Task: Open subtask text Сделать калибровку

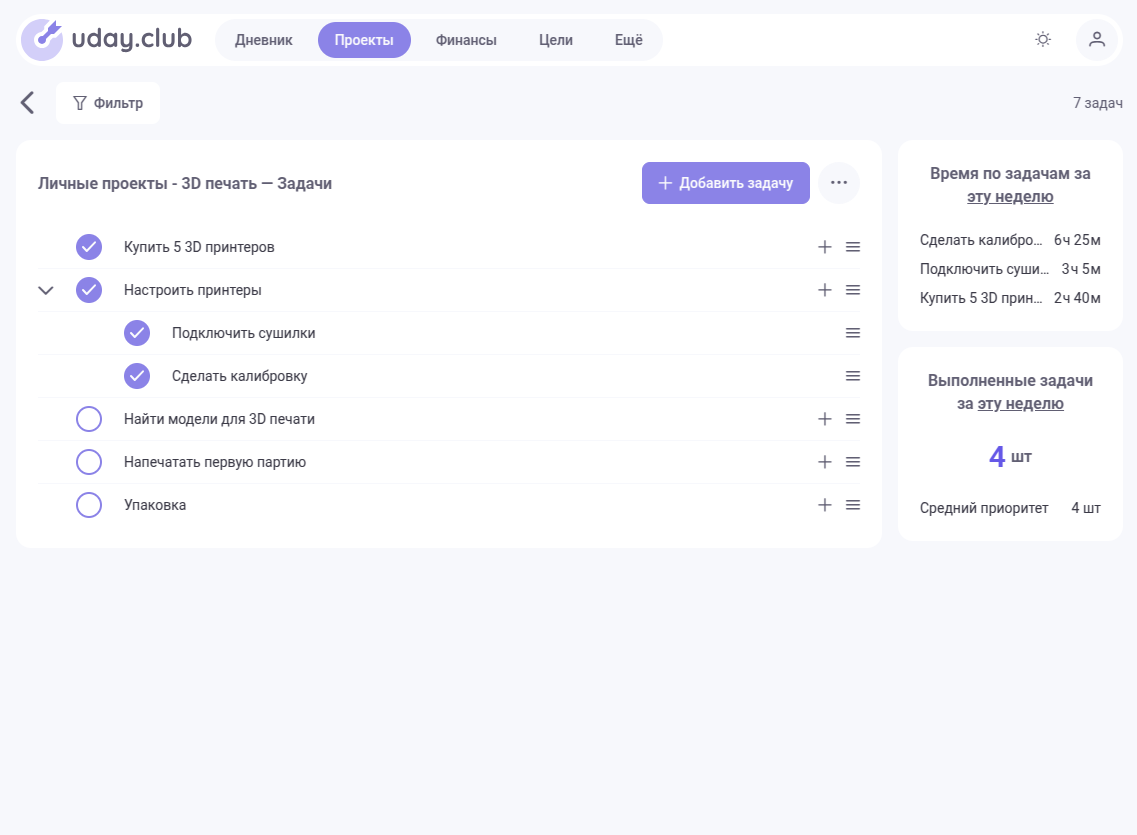Action: 239,375
